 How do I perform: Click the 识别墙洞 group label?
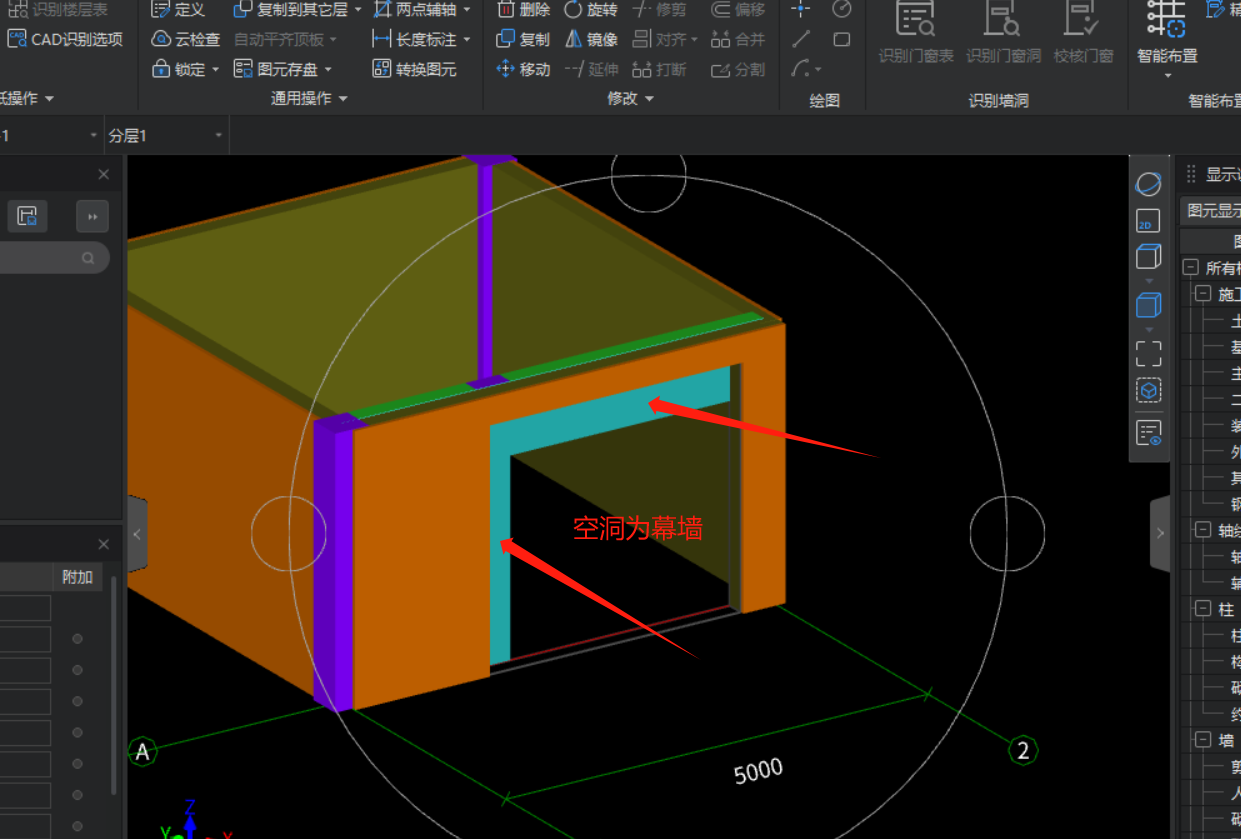tap(998, 100)
